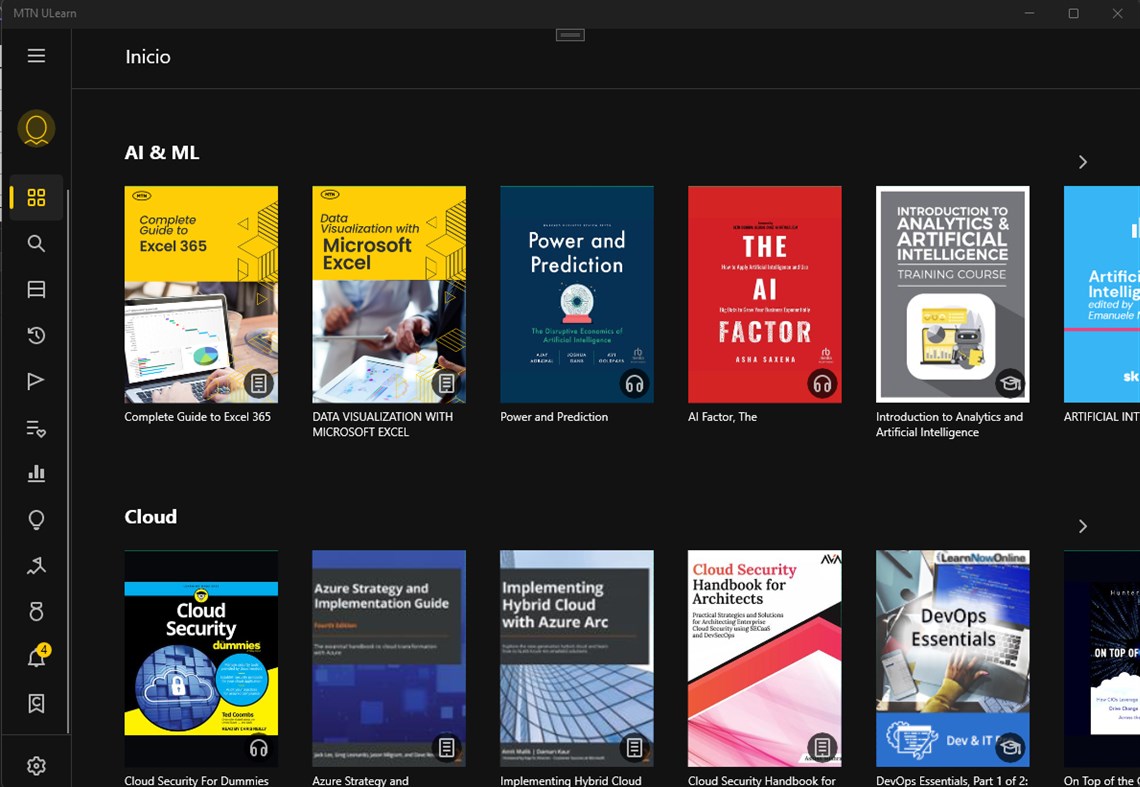Open the Cloud Security For Dummies cover
The width and height of the screenshot is (1140, 787).
point(201,658)
